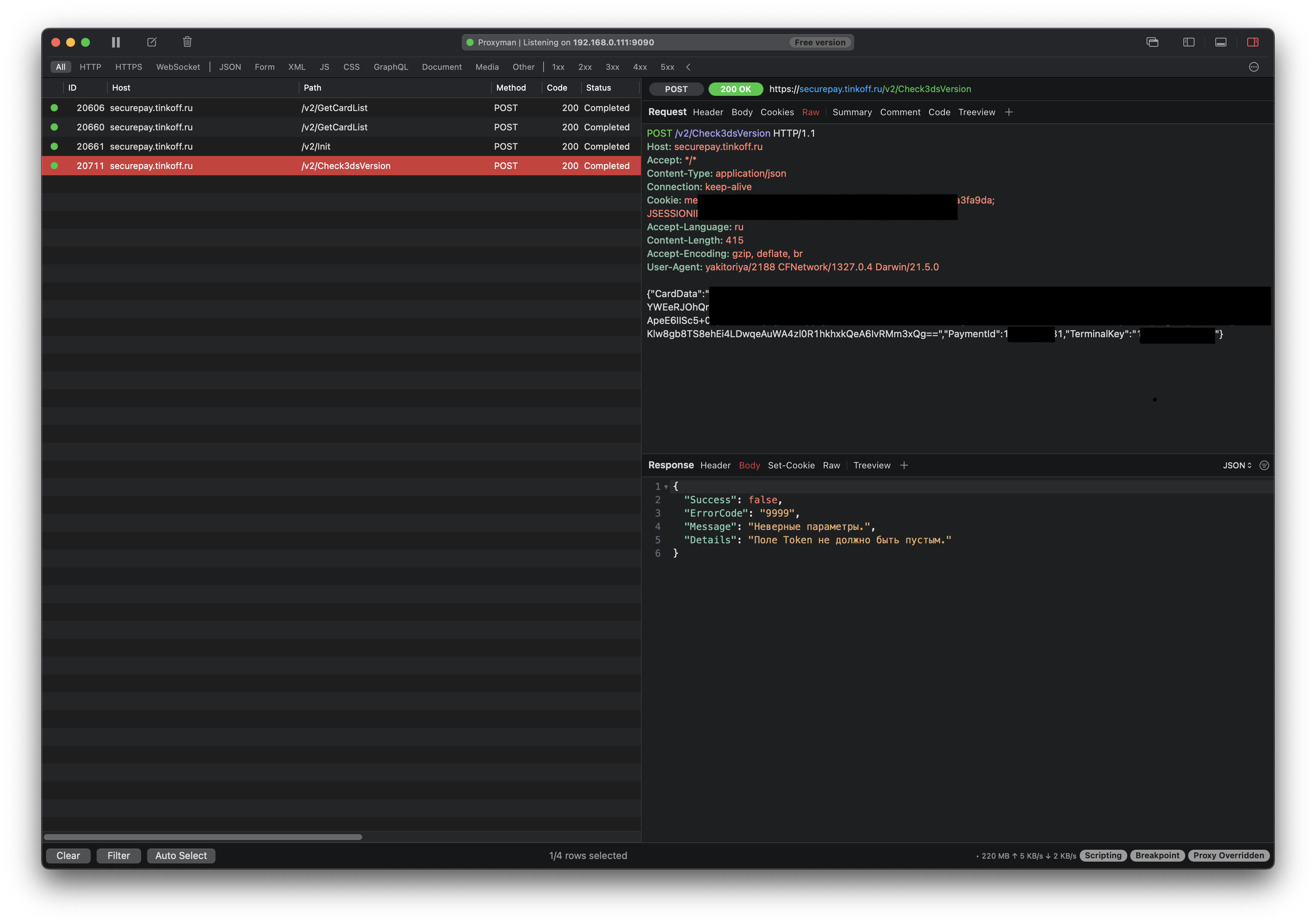
Task: Select request row with ID 20660
Action: click(341, 127)
